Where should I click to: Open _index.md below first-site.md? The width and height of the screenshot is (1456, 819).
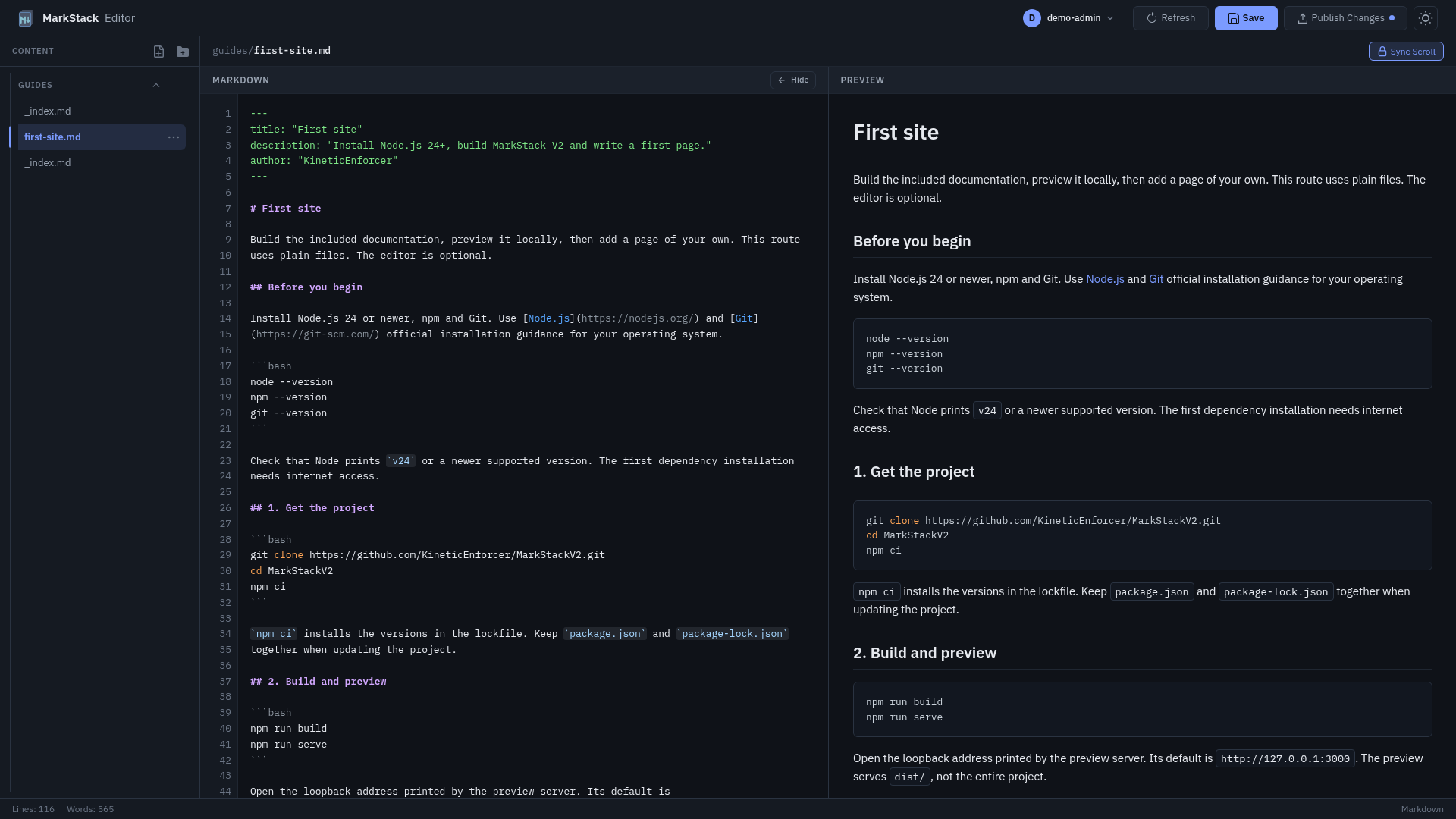pos(102,163)
